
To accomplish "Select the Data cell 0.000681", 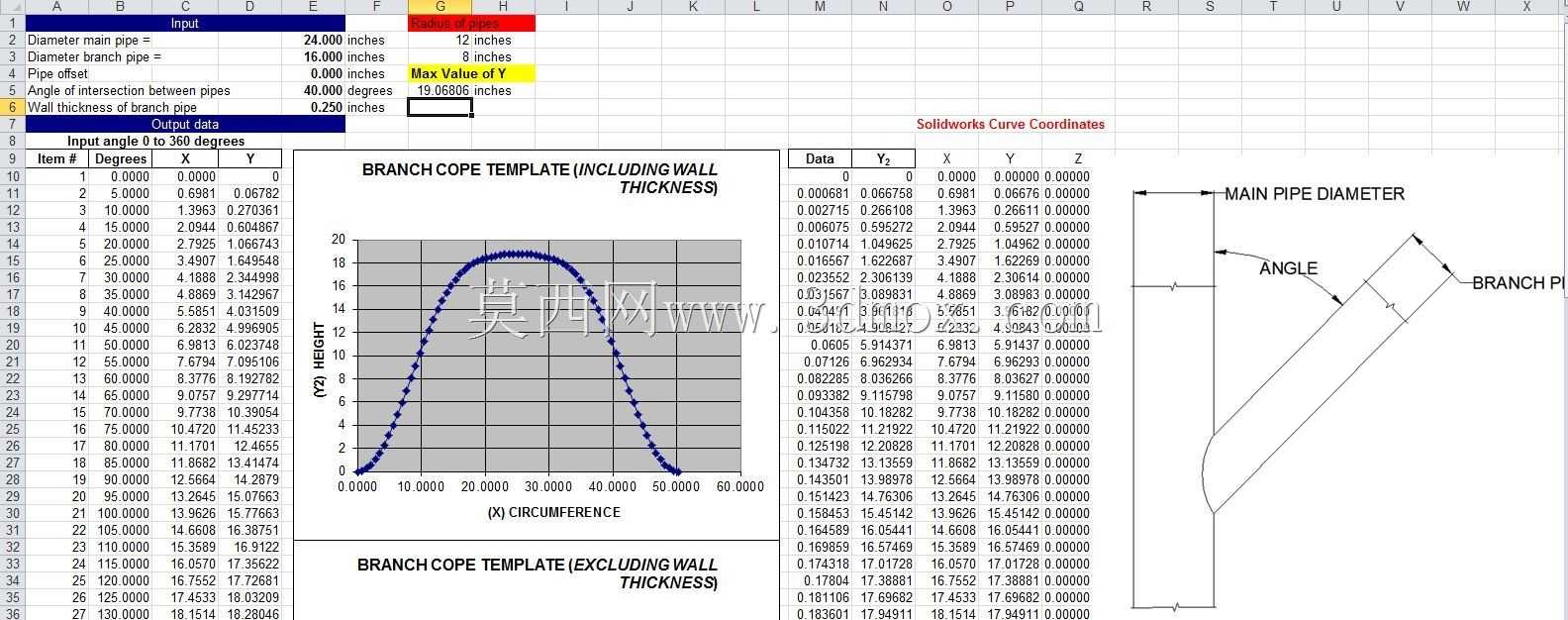I will point(820,193).
